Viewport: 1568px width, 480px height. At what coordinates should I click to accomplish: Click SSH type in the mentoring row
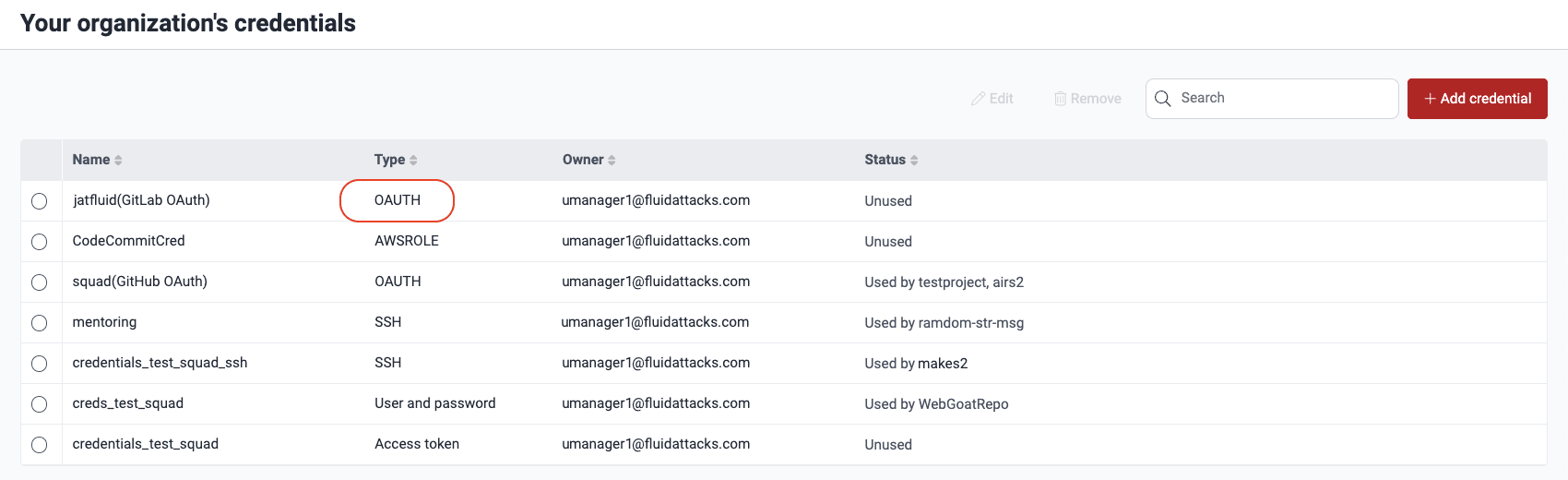coord(387,322)
